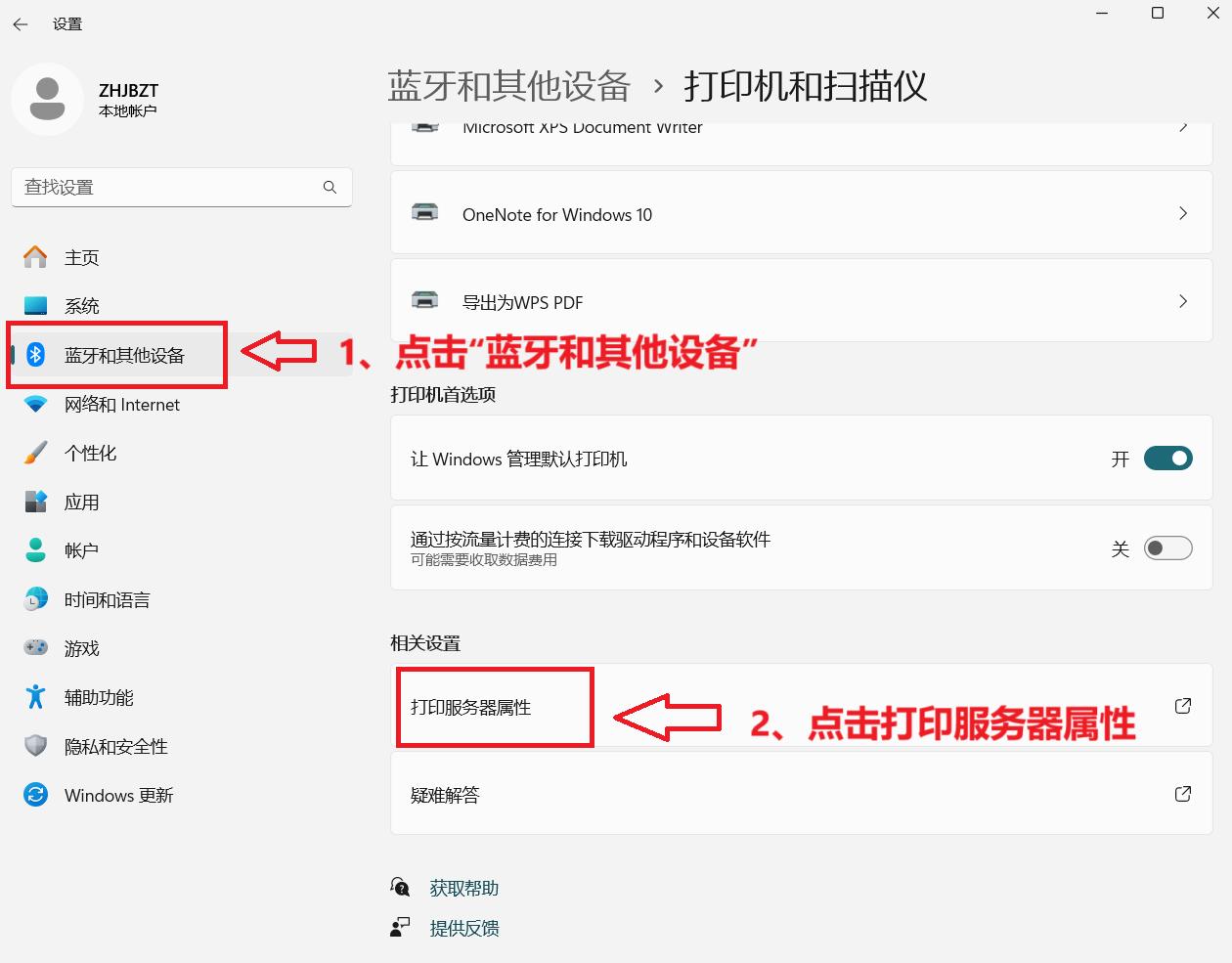The height and width of the screenshot is (963, 1232).
Task: Click the Bluetooth icon beside 蓝牙和其他设备
Action: click(34, 355)
